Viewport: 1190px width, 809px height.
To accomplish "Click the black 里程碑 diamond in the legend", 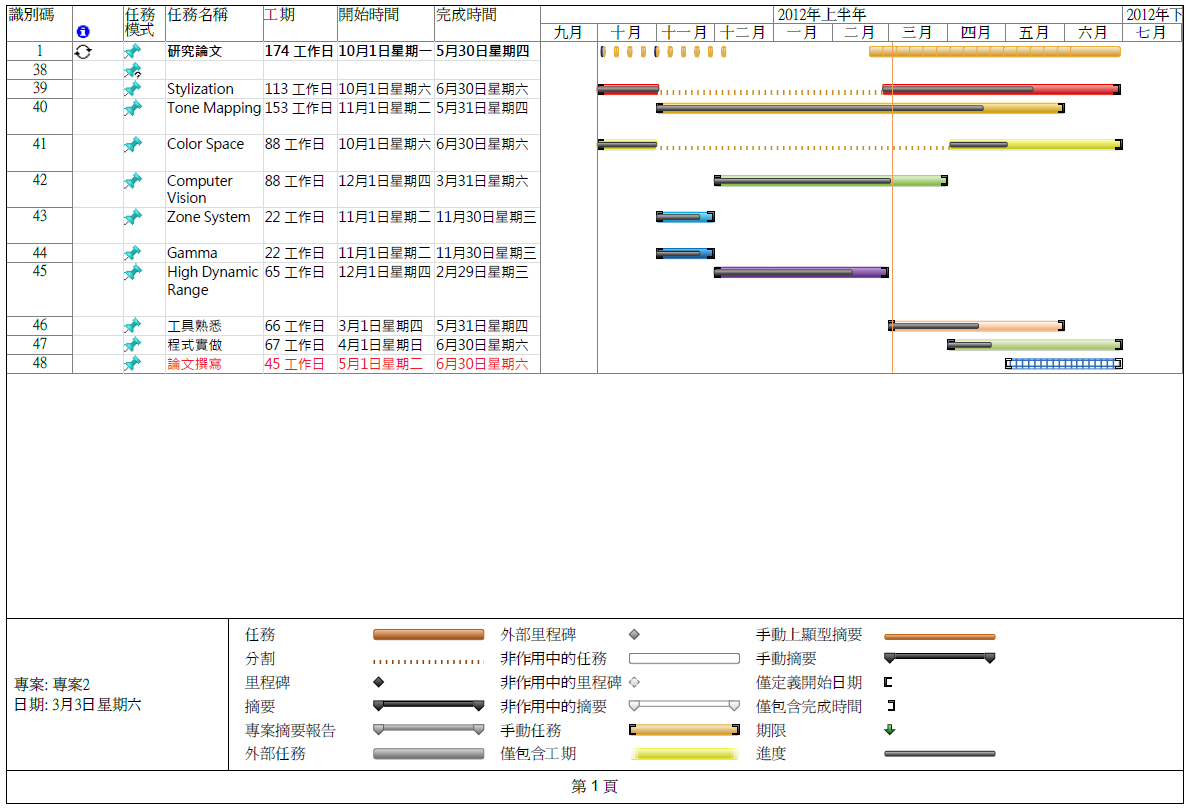I will pos(379,682).
